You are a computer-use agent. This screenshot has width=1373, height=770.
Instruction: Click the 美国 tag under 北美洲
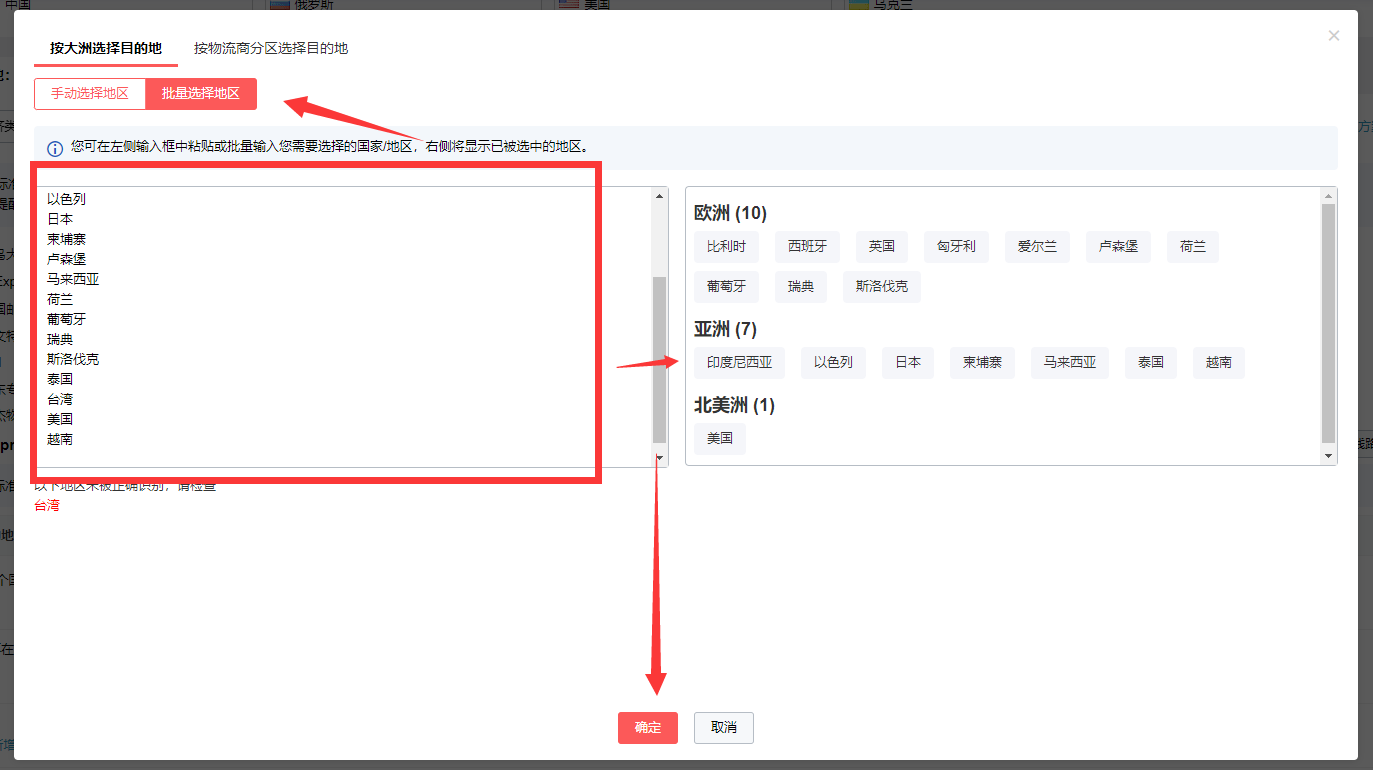coord(720,438)
